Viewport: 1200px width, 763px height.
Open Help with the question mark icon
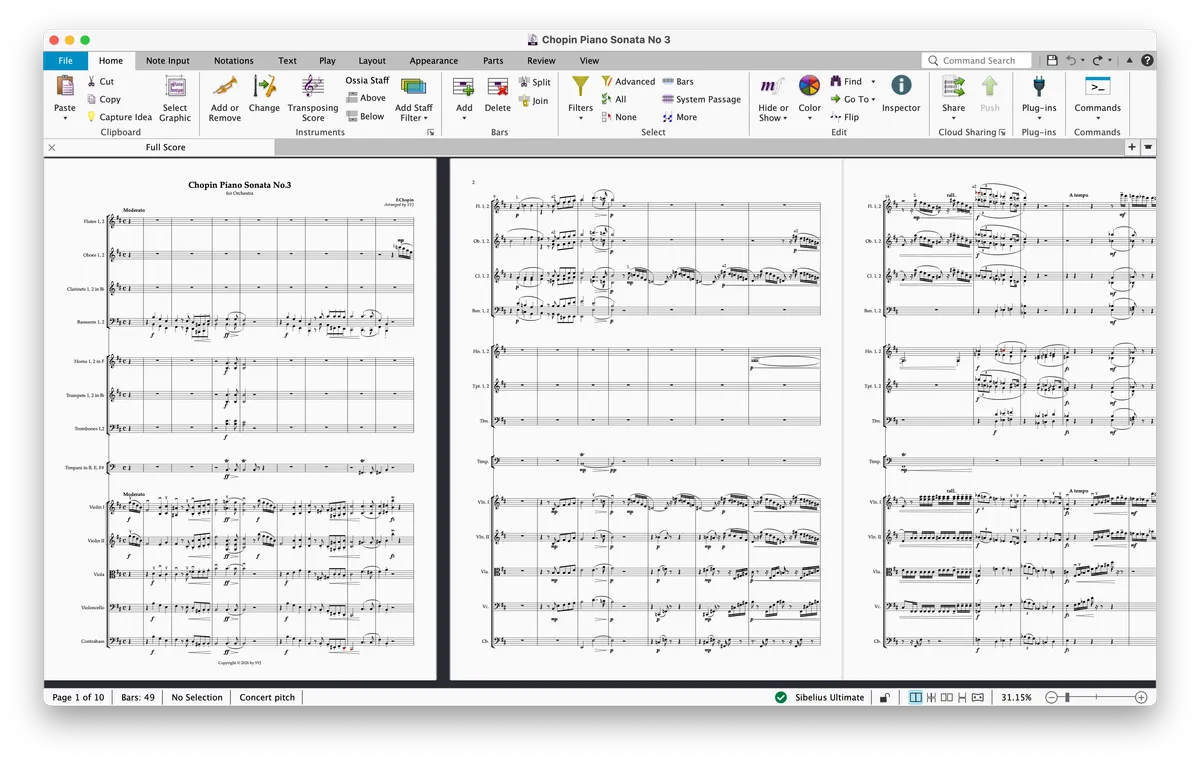(1146, 61)
